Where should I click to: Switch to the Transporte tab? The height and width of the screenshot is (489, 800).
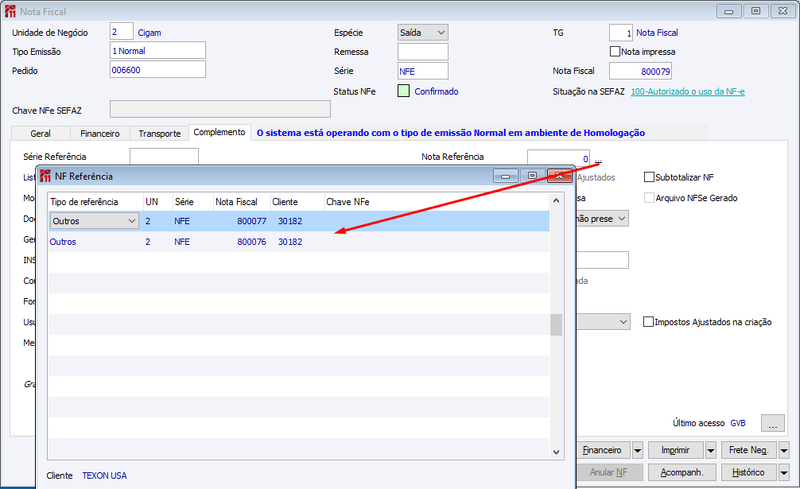point(160,133)
